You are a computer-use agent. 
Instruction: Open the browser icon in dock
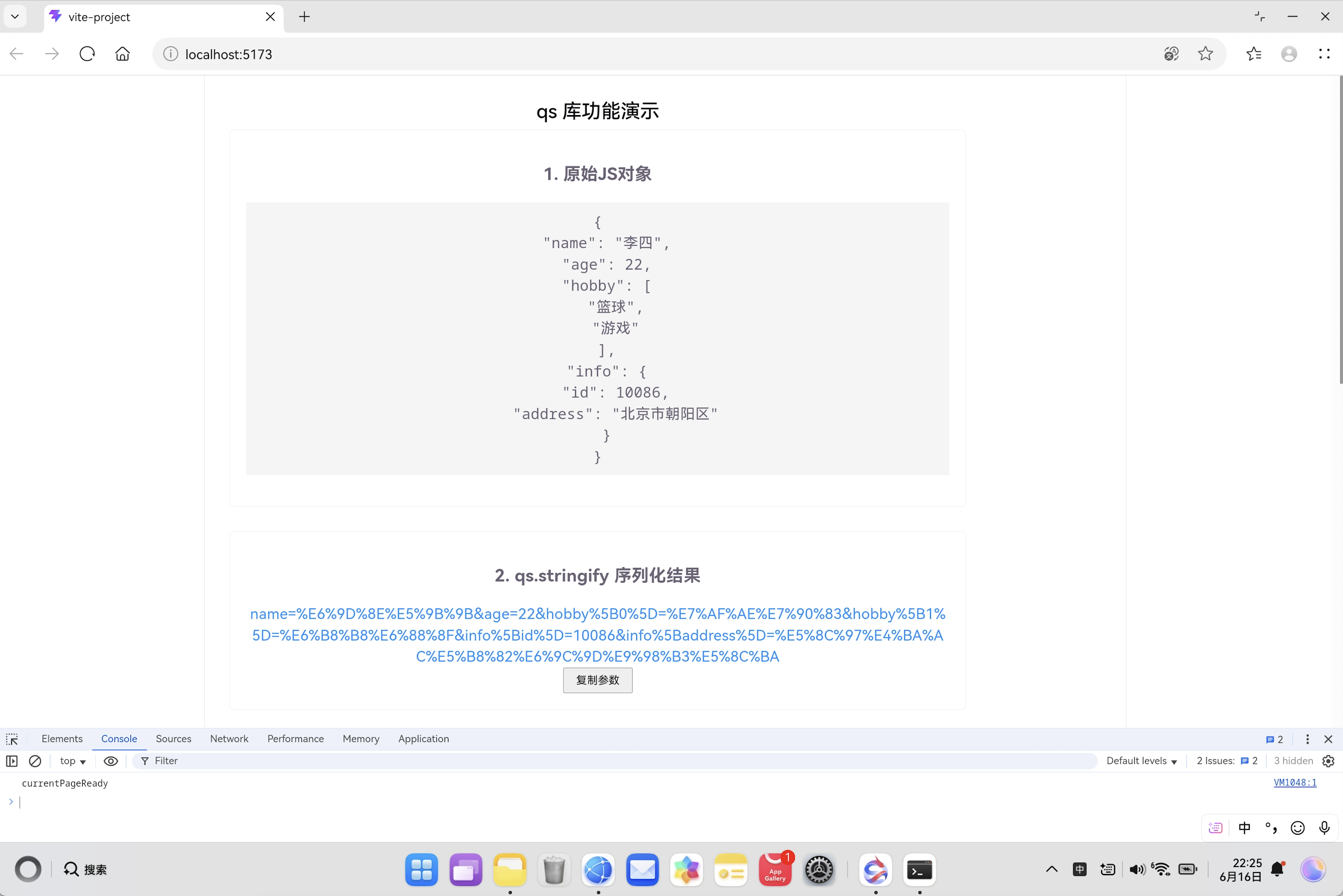598,870
